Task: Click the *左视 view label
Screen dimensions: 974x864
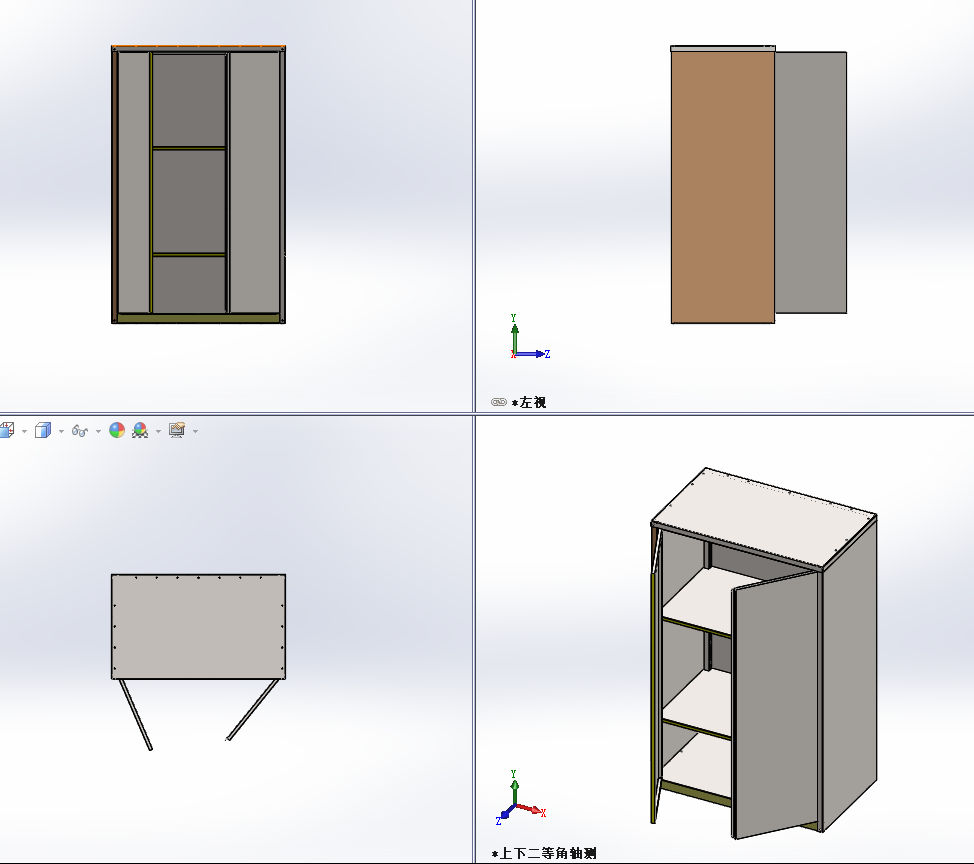Action: tap(529, 402)
